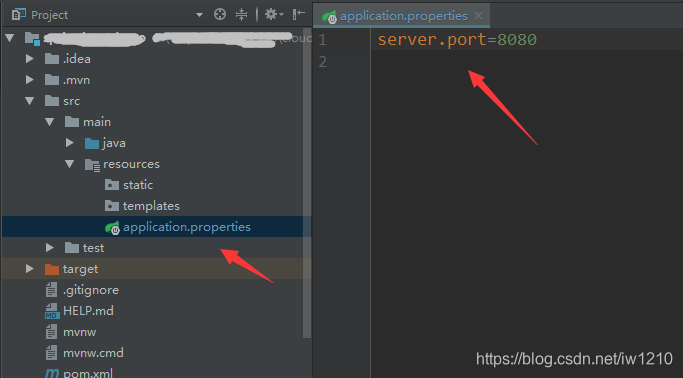The image size is (683, 378).
Task: Select .mvn in the project tree
Action: coord(76,80)
